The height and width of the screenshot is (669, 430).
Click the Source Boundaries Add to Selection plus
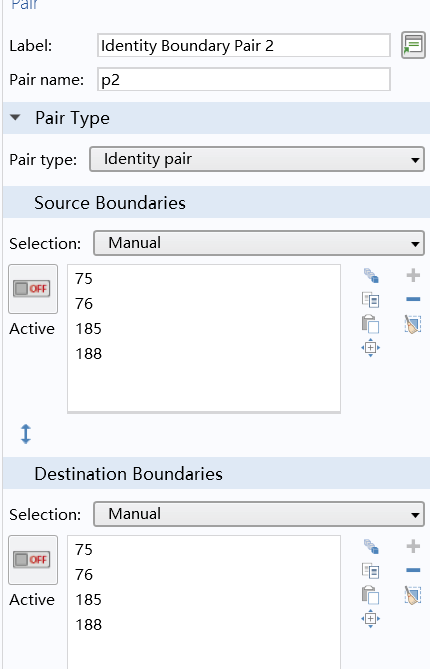(x=413, y=275)
